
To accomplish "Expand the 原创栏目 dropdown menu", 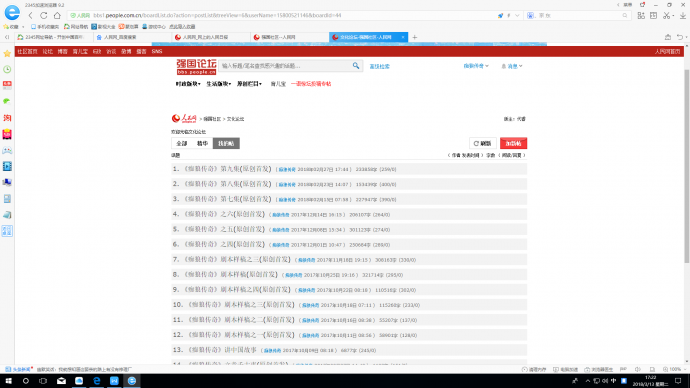I will pos(249,84).
